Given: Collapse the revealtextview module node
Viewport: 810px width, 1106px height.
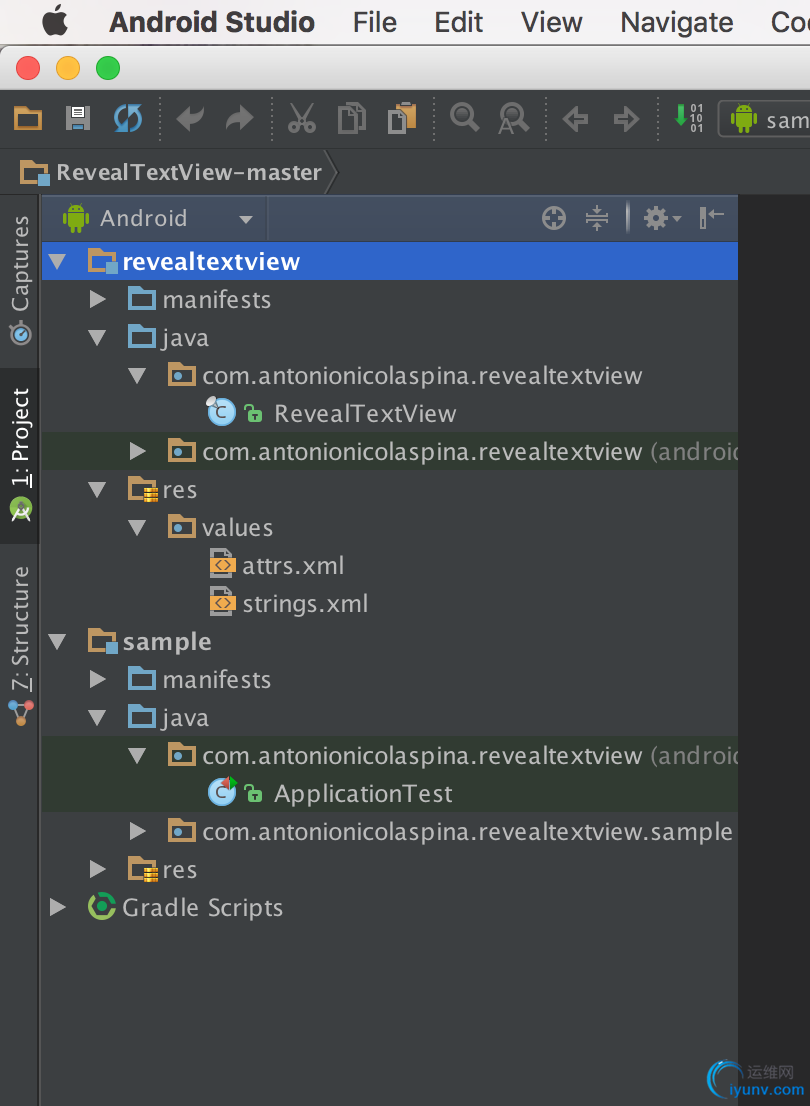Looking at the screenshot, I should pos(58,262).
